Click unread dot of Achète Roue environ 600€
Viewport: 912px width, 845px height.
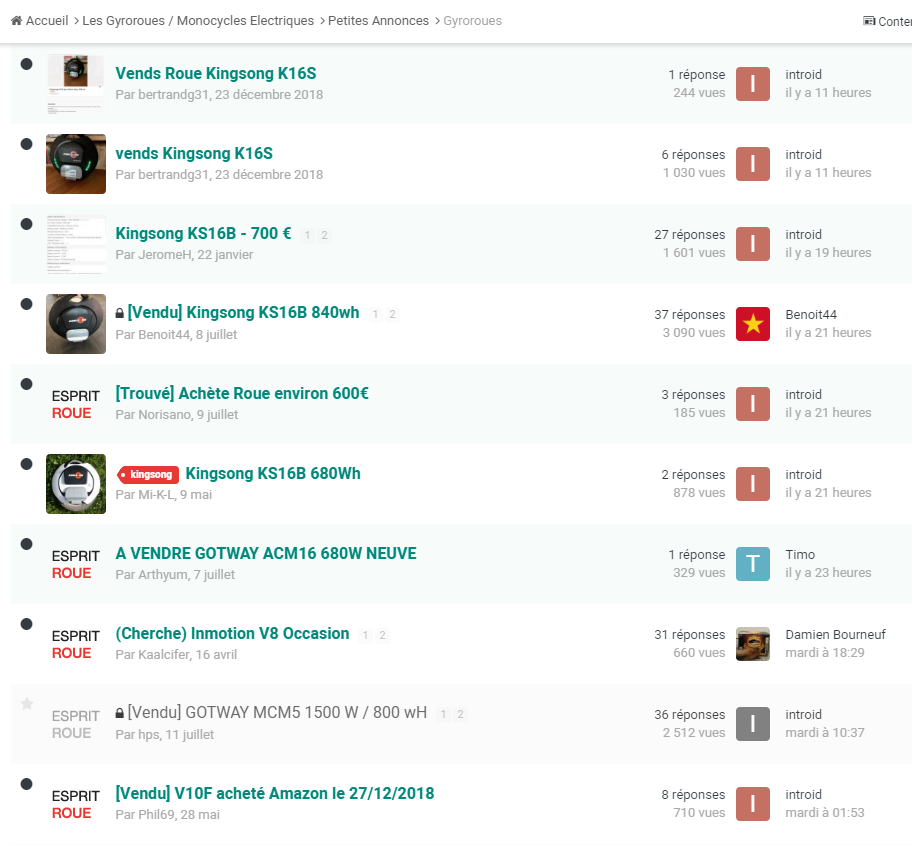pyautogui.click(x=26, y=384)
